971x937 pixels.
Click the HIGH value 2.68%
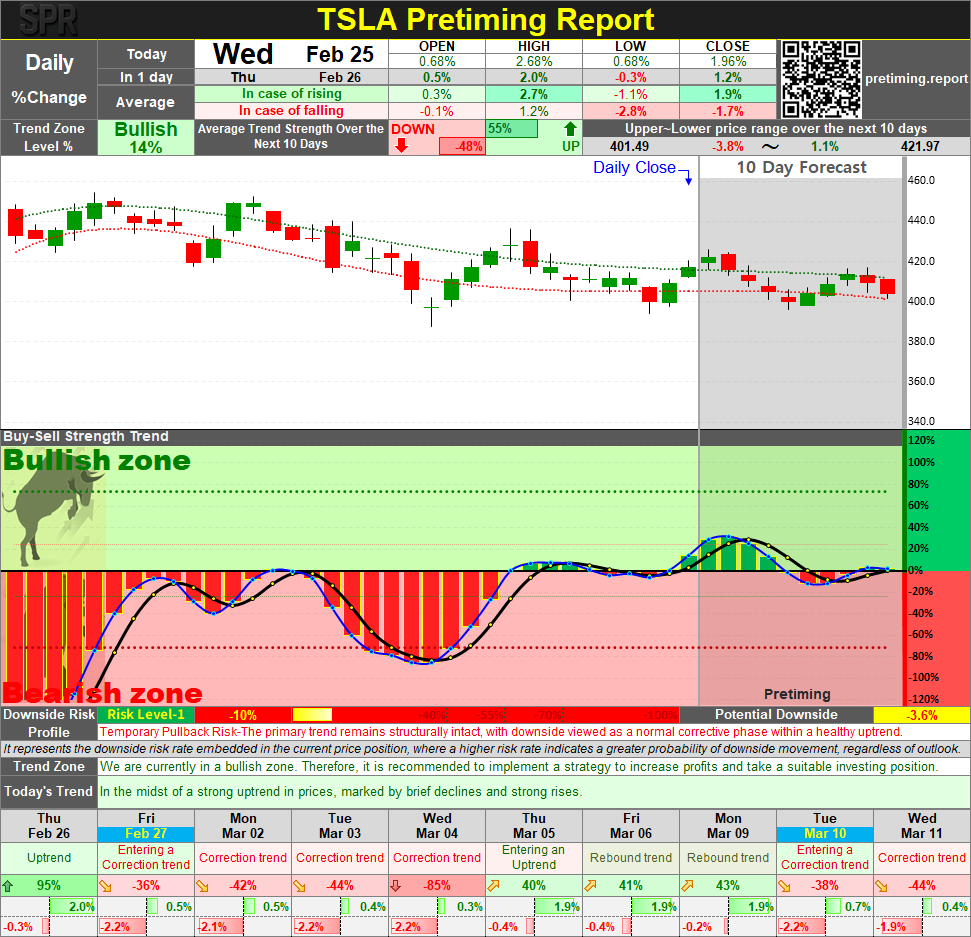click(534, 61)
